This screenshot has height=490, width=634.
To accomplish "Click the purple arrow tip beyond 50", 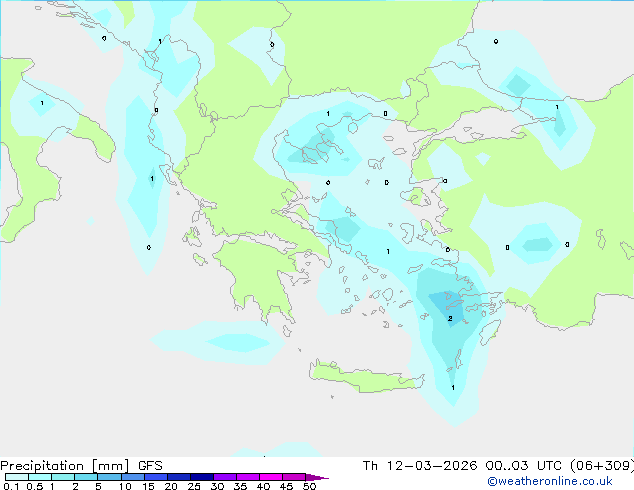I will (317, 477).
